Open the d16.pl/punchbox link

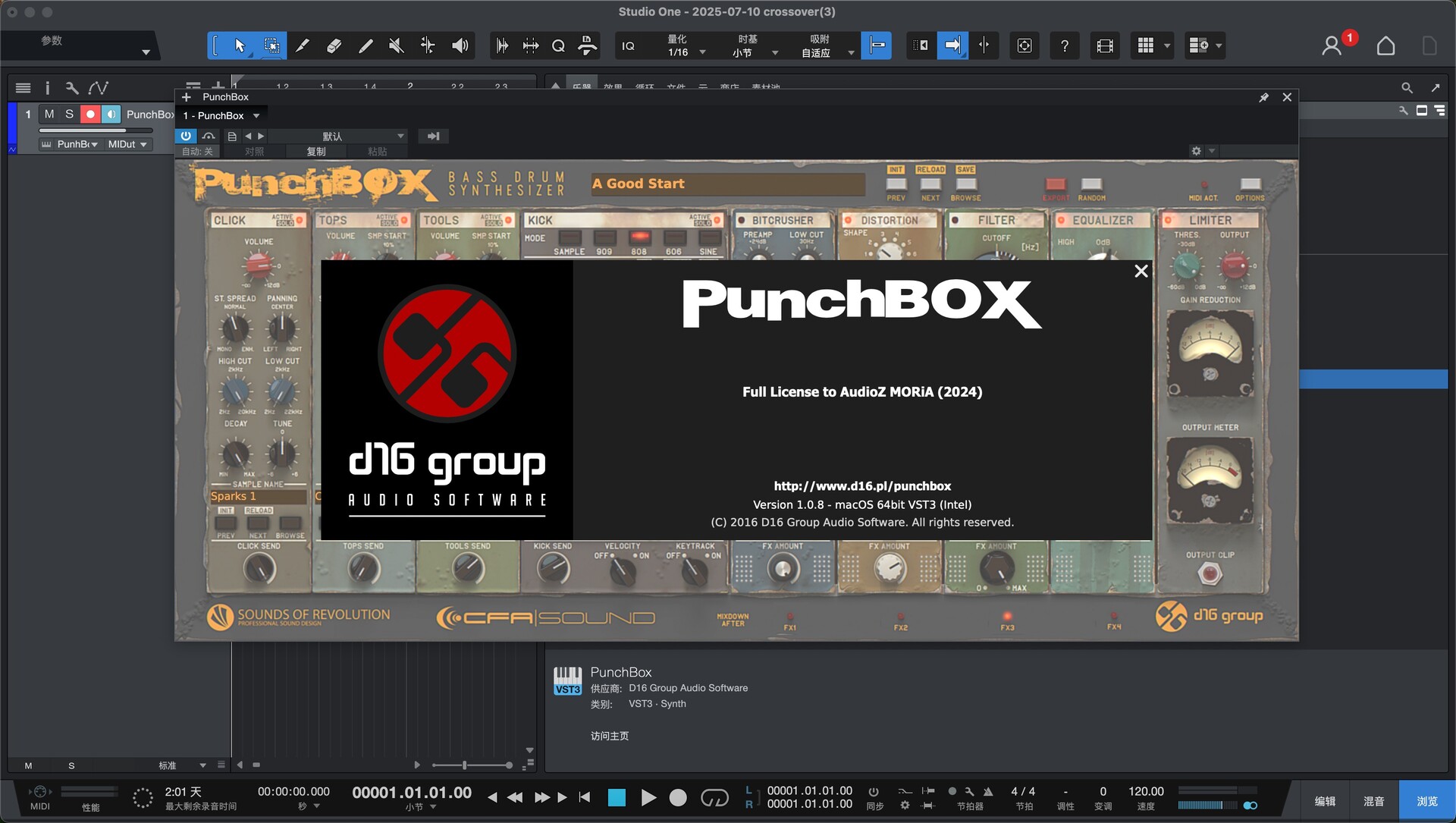[x=862, y=486]
